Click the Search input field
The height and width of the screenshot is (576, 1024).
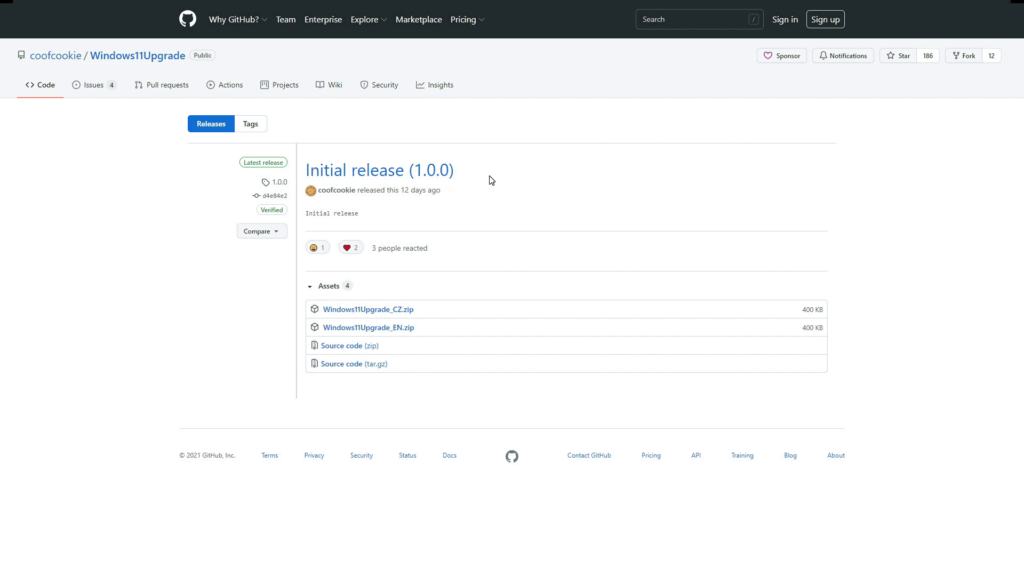point(690,19)
